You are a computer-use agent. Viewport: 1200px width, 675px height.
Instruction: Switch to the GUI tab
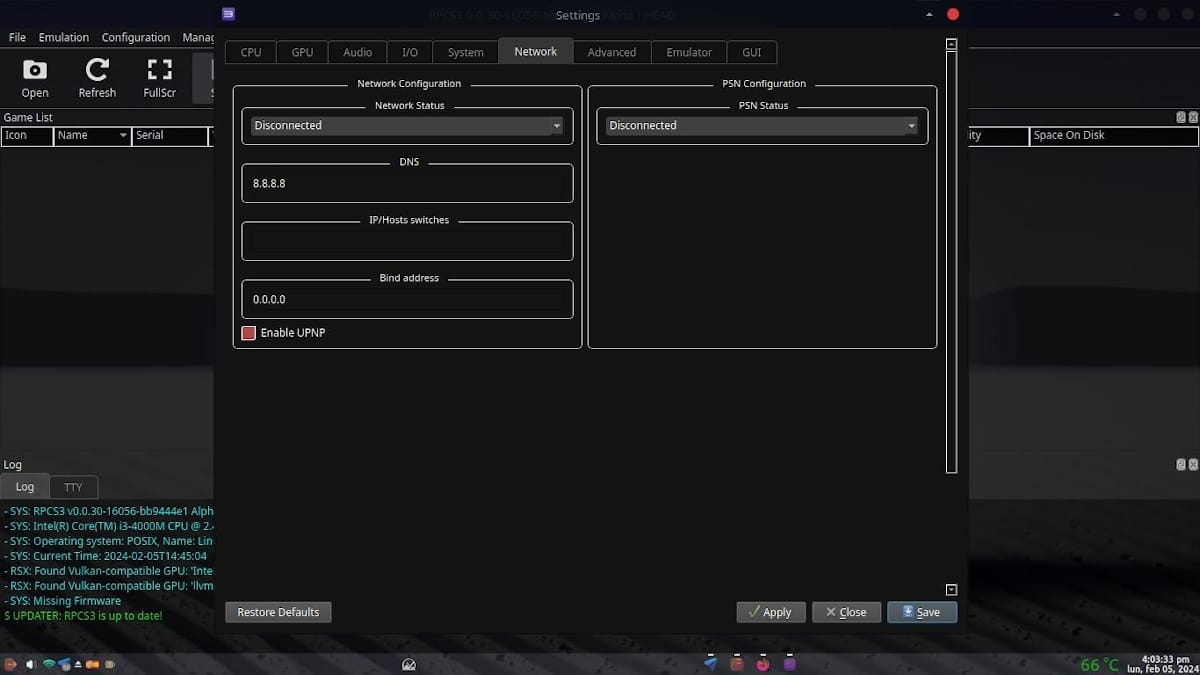[x=752, y=52]
